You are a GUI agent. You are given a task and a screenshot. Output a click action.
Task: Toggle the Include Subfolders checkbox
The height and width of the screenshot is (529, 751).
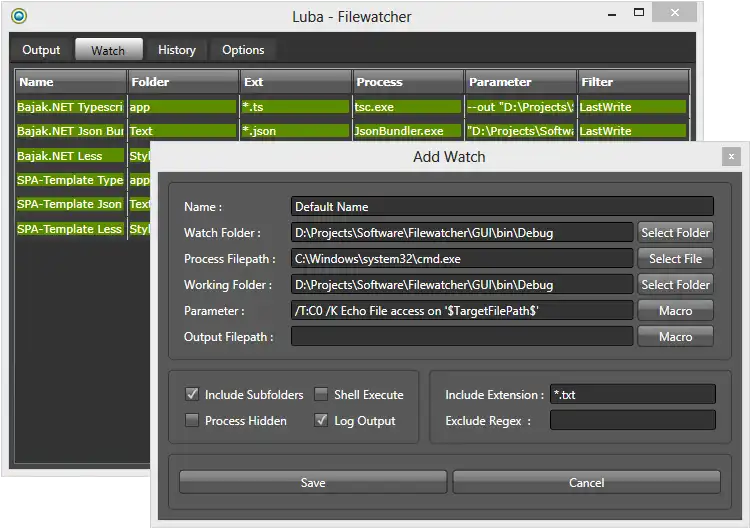pyautogui.click(x=192, y=394)
